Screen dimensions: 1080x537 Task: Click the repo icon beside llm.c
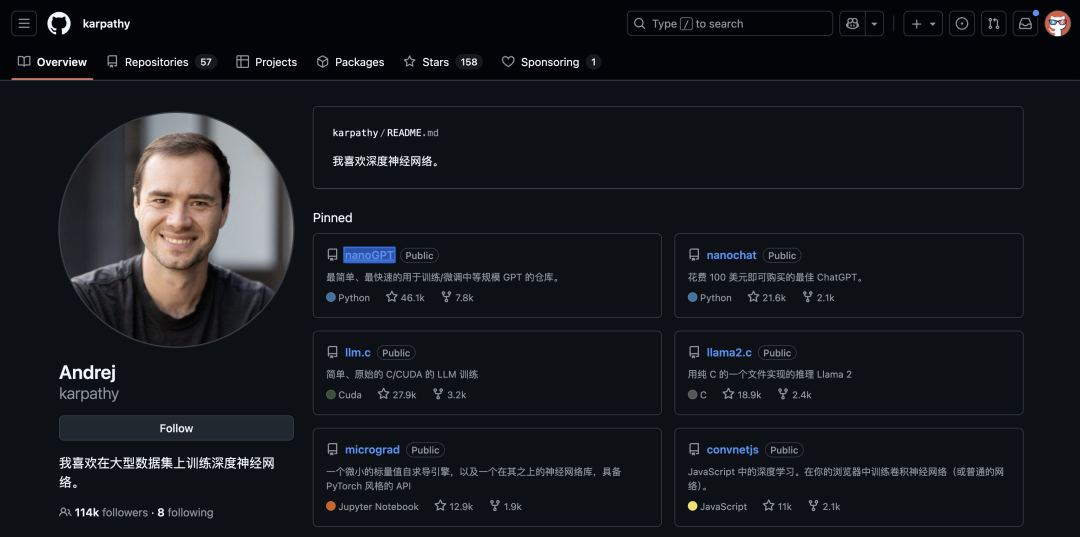(333, 352)
